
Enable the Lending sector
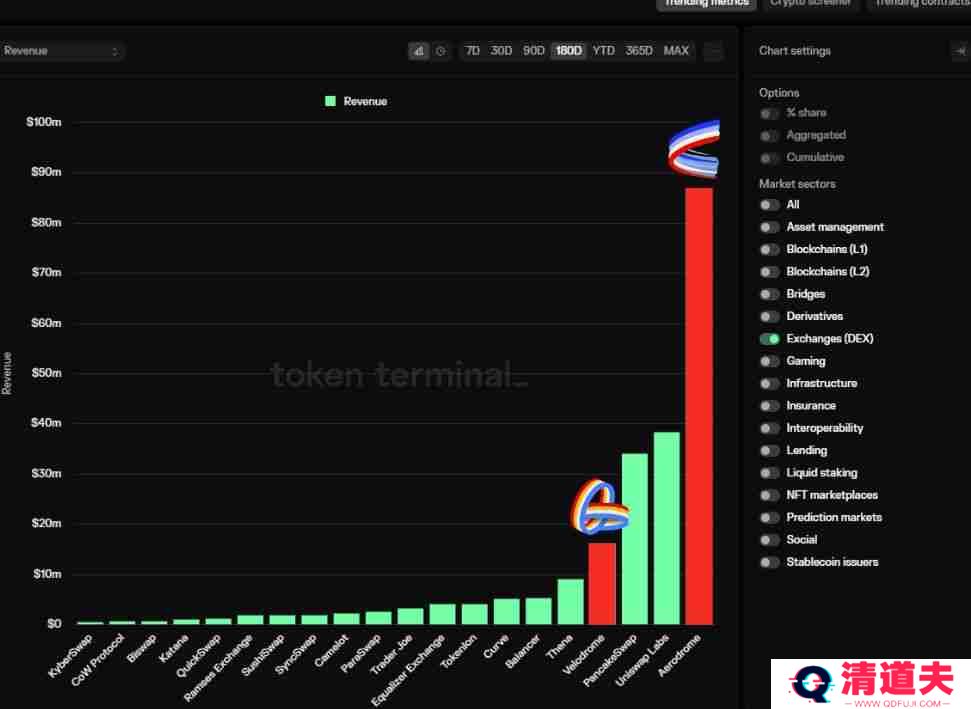(x=770, y=451)
